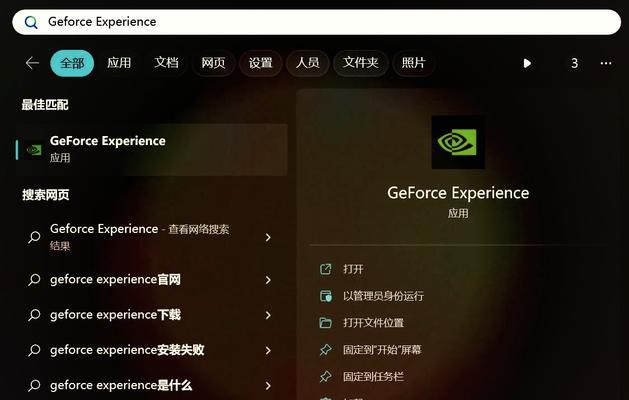Choose 打开文件位置
629x400 pixels.
point(373,323)
